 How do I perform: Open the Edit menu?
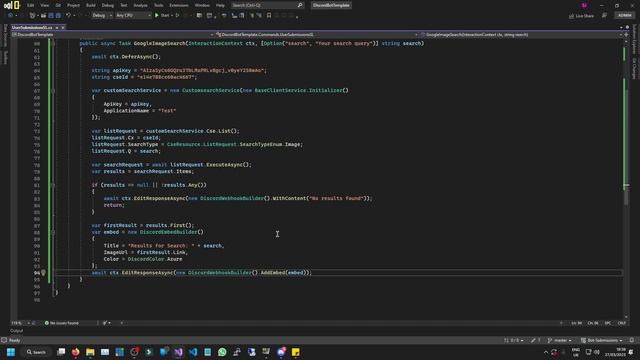31,5
